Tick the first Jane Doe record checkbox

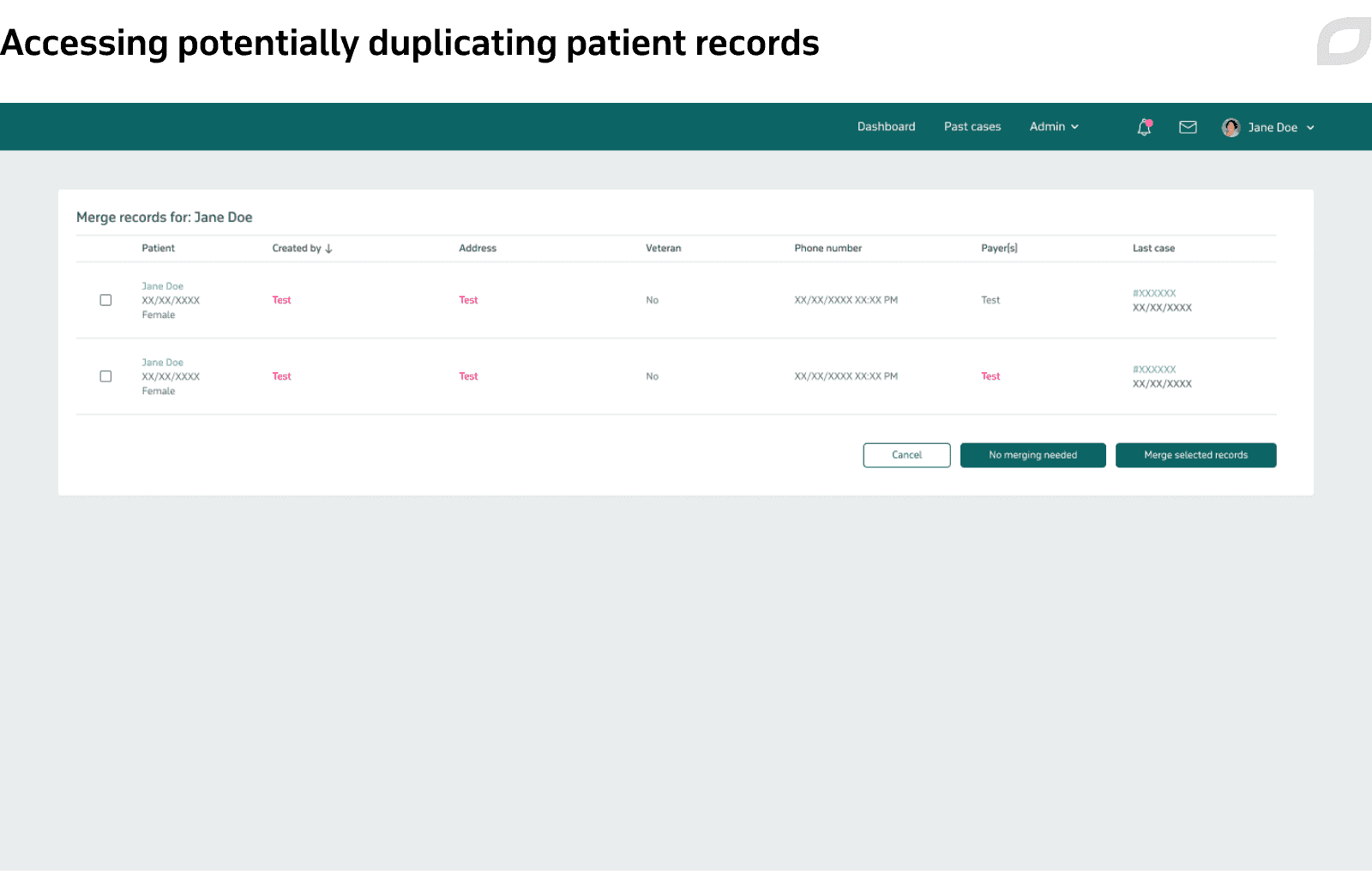point(105,300)
